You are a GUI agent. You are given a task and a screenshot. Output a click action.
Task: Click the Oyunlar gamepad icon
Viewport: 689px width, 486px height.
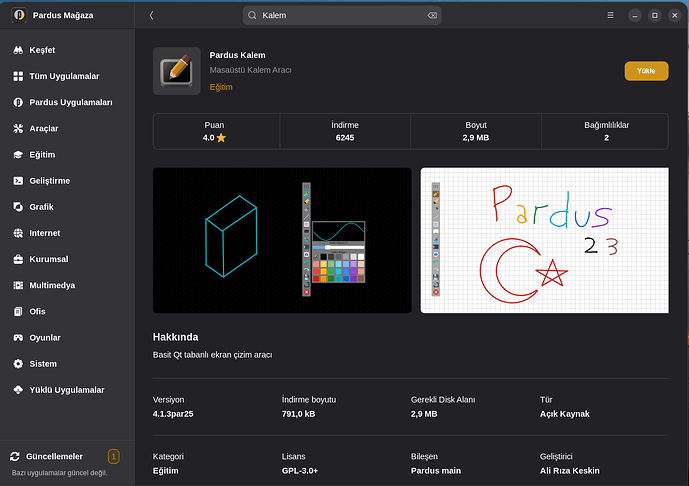click(x=18, y=338)
